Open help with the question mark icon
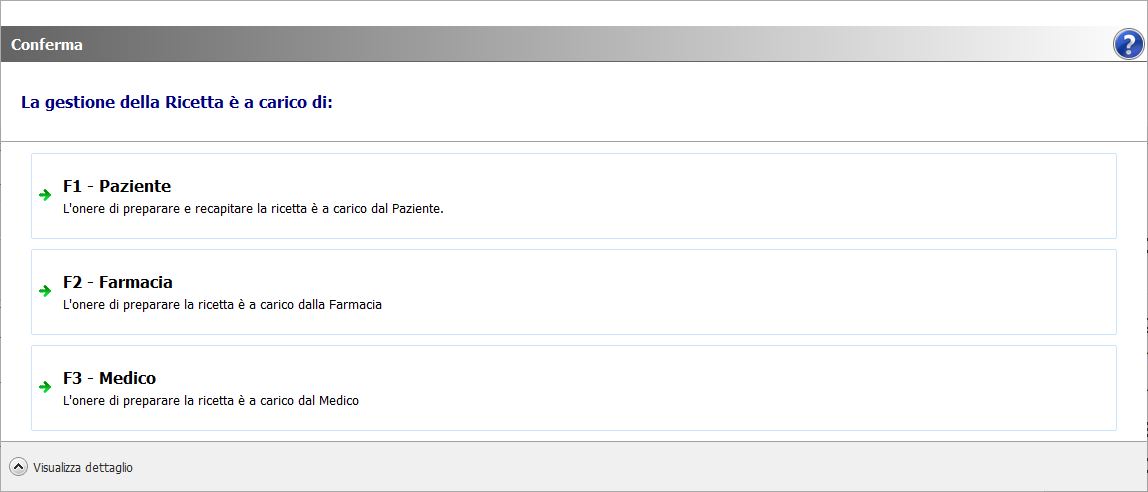 (x=1127, y=44)
